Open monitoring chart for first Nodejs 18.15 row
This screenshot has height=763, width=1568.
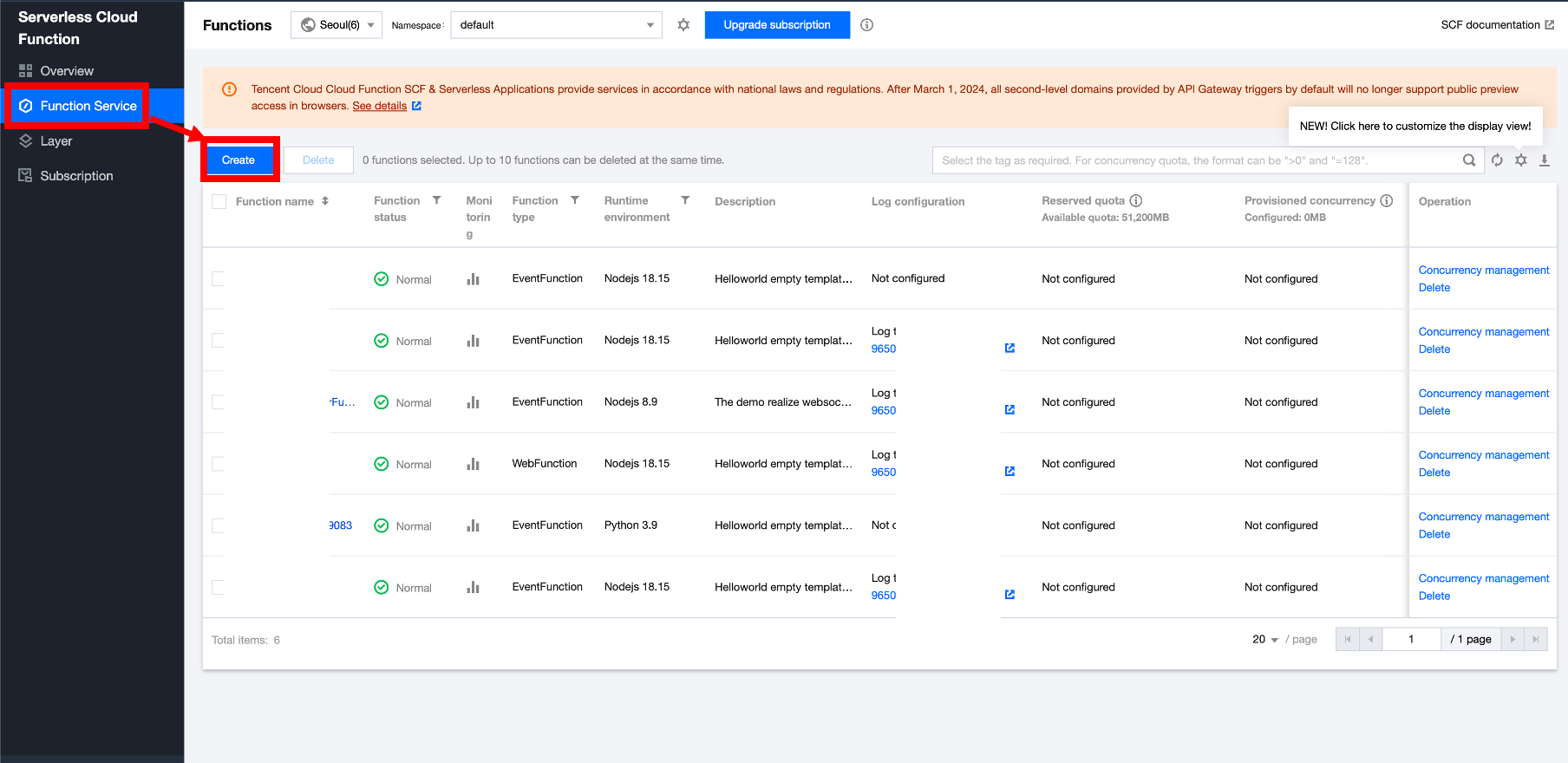click(473, 279)
